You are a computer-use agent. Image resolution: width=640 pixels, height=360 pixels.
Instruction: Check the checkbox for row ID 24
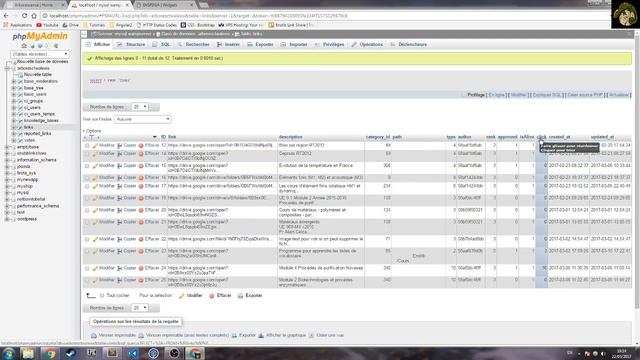pyautogui.click(x=87, y=269)
